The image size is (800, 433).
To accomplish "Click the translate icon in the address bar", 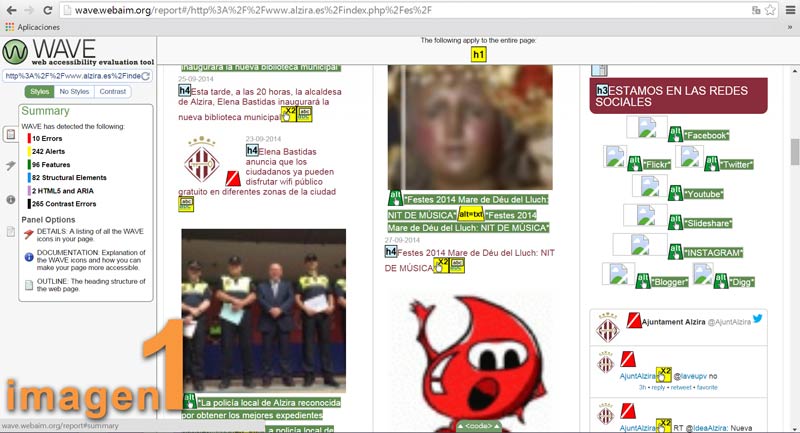I will click(756, 10).
